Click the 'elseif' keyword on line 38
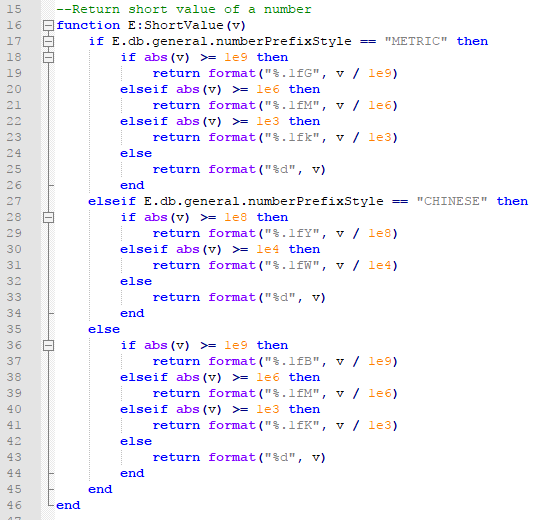 (x=144, y=377)
